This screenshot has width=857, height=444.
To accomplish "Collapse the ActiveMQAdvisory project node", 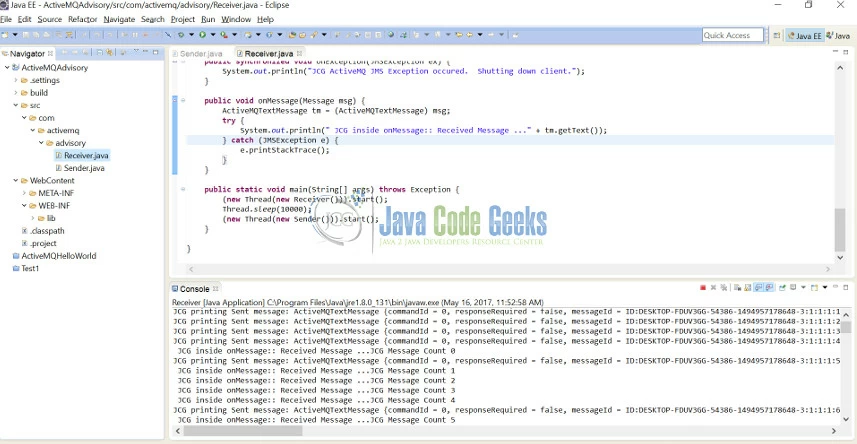I will pos(7,68).
